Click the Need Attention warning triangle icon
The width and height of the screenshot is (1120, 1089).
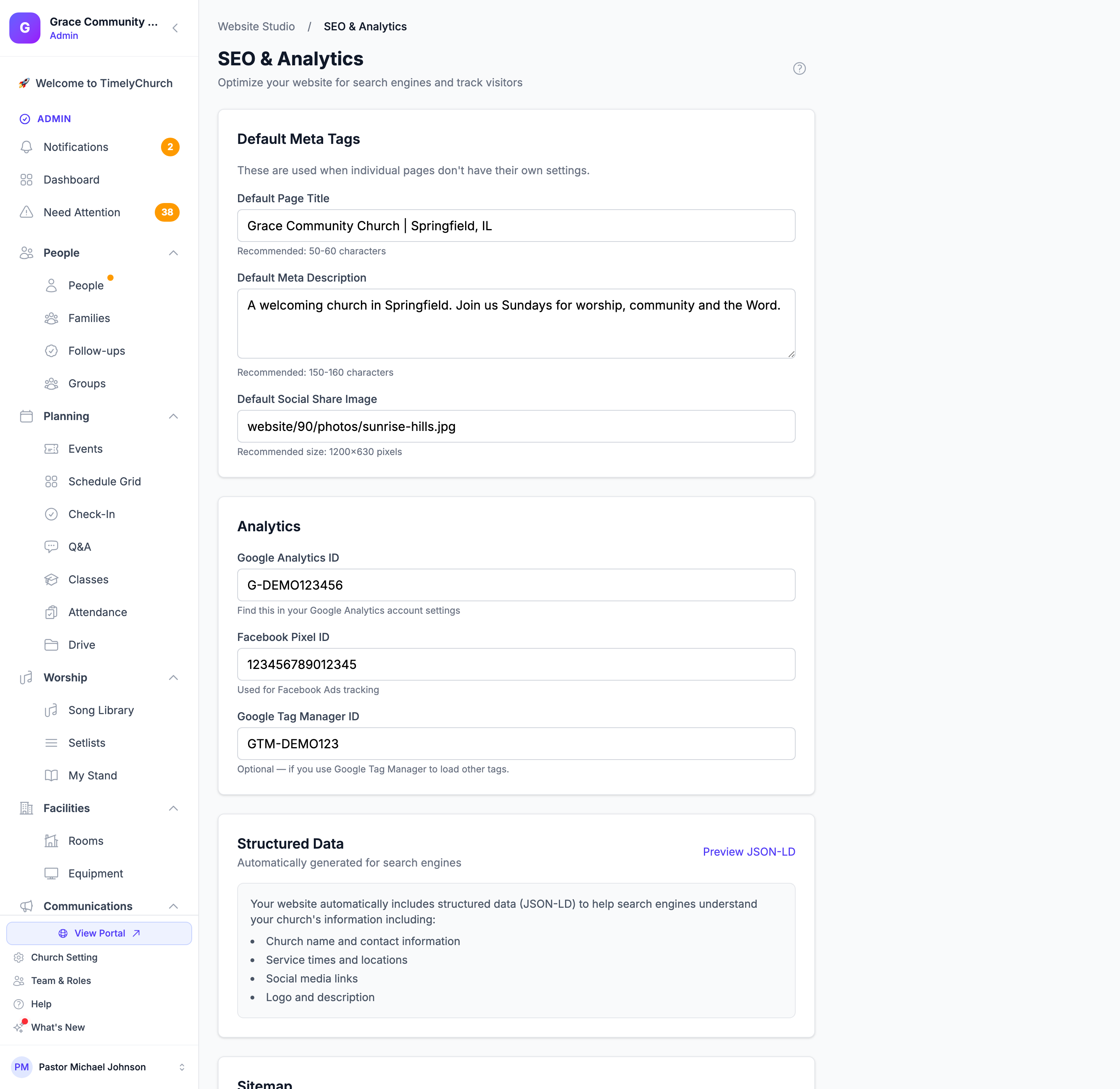point(26,212)
